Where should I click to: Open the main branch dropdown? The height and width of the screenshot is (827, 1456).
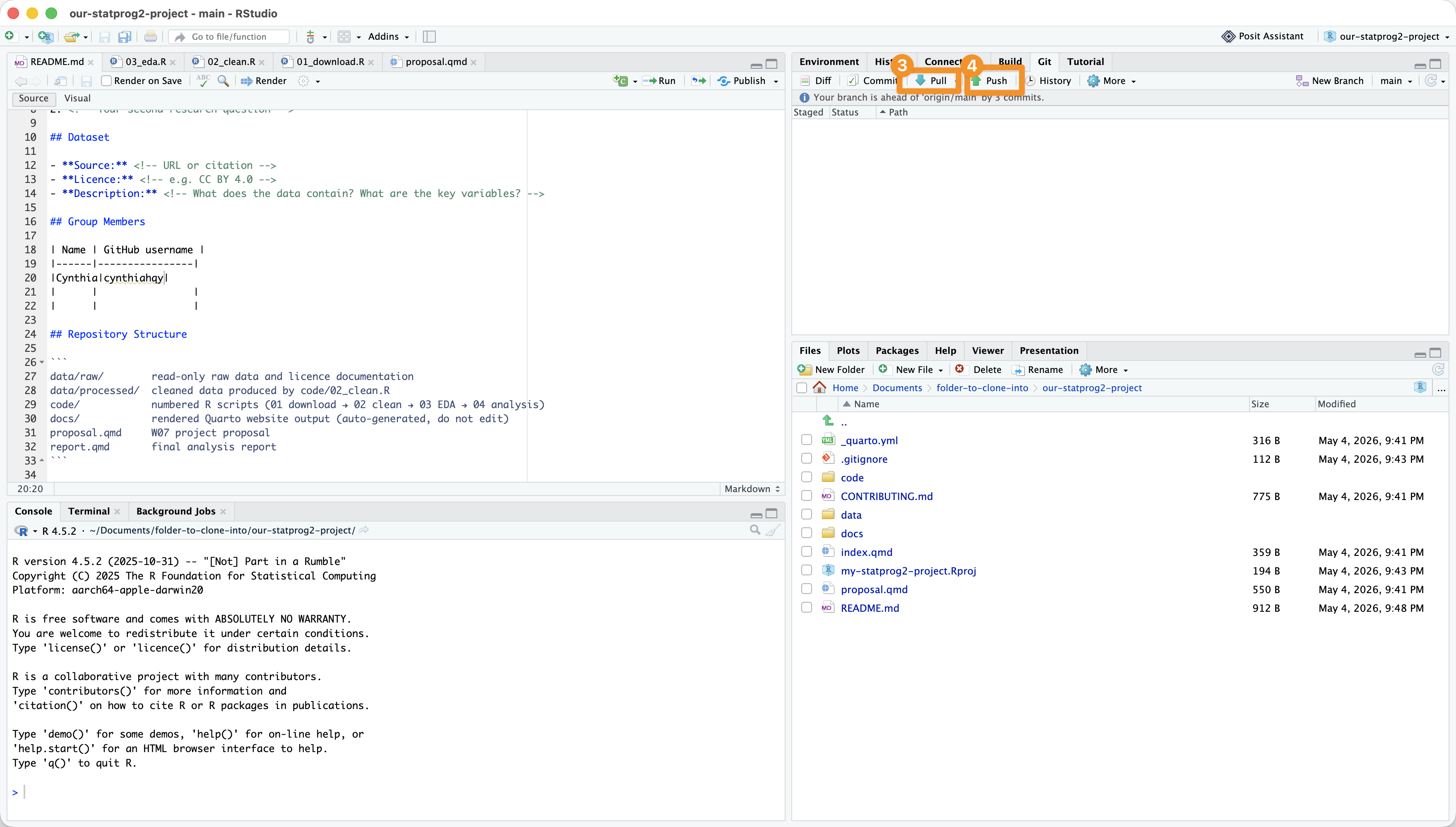point(1396,81)
